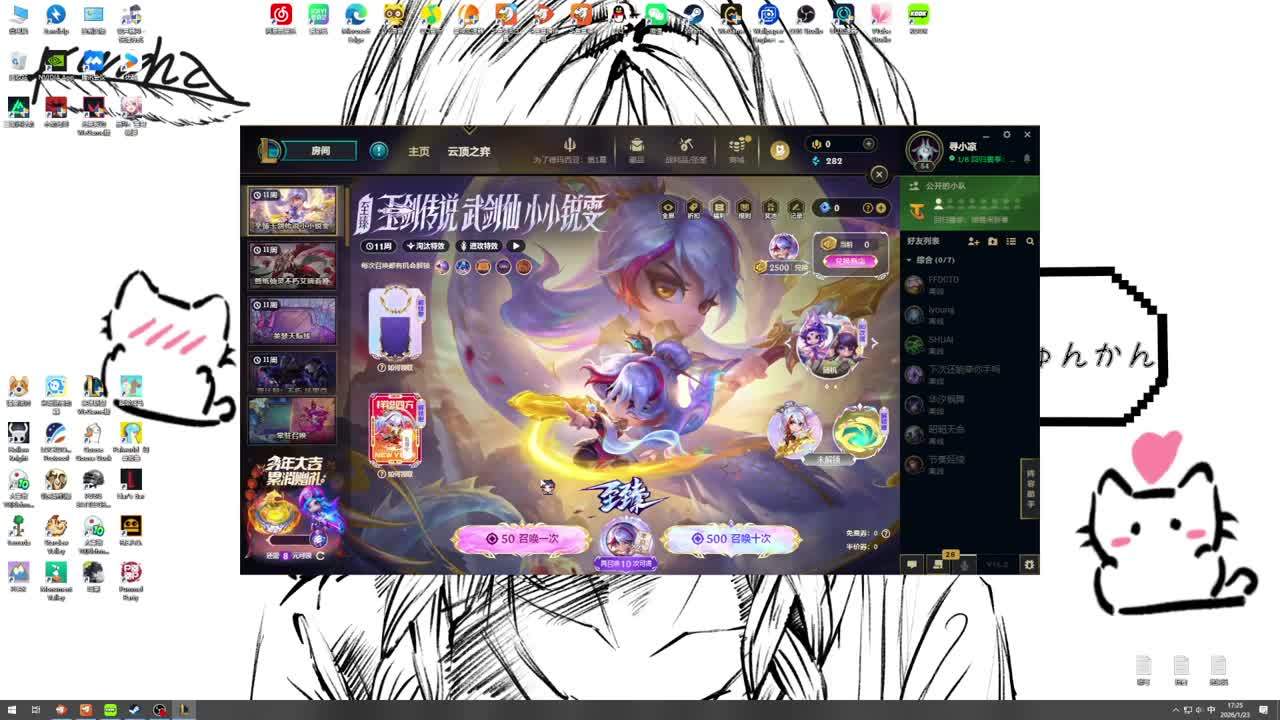Add a friend icon in friends list
Screen dimensions: 1280x720
pos(973,241)
